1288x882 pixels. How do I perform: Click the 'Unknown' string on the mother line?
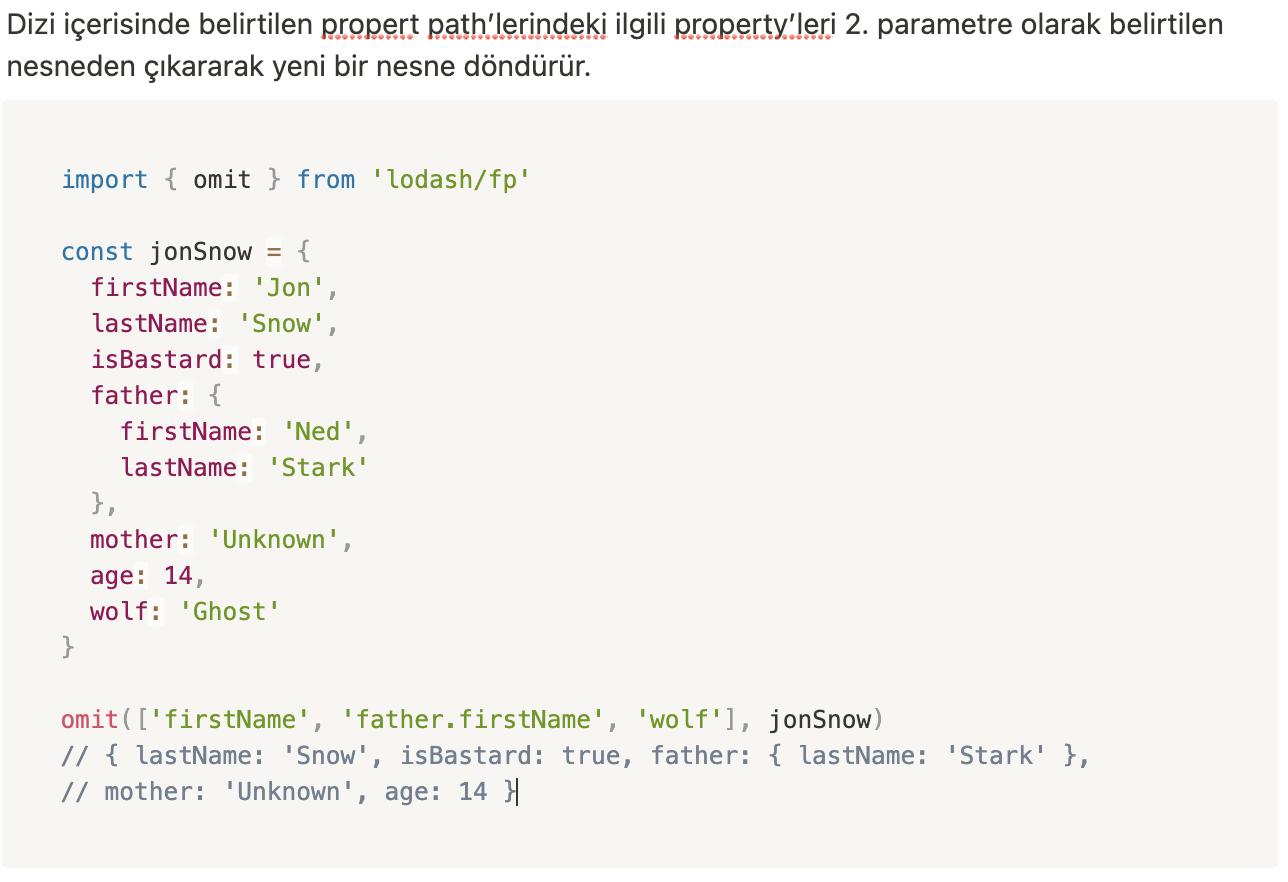[x=275, y=540]
